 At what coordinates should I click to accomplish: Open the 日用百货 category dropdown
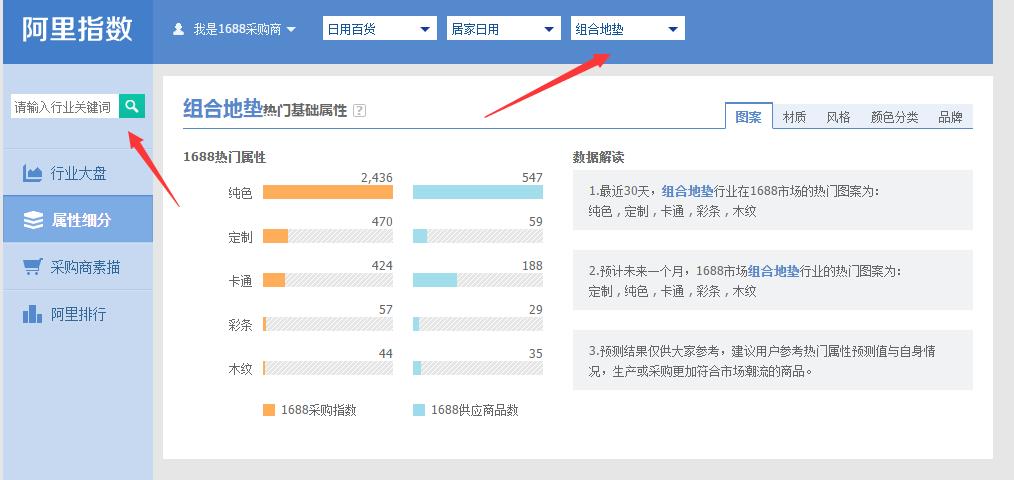[x=380, y=28]
